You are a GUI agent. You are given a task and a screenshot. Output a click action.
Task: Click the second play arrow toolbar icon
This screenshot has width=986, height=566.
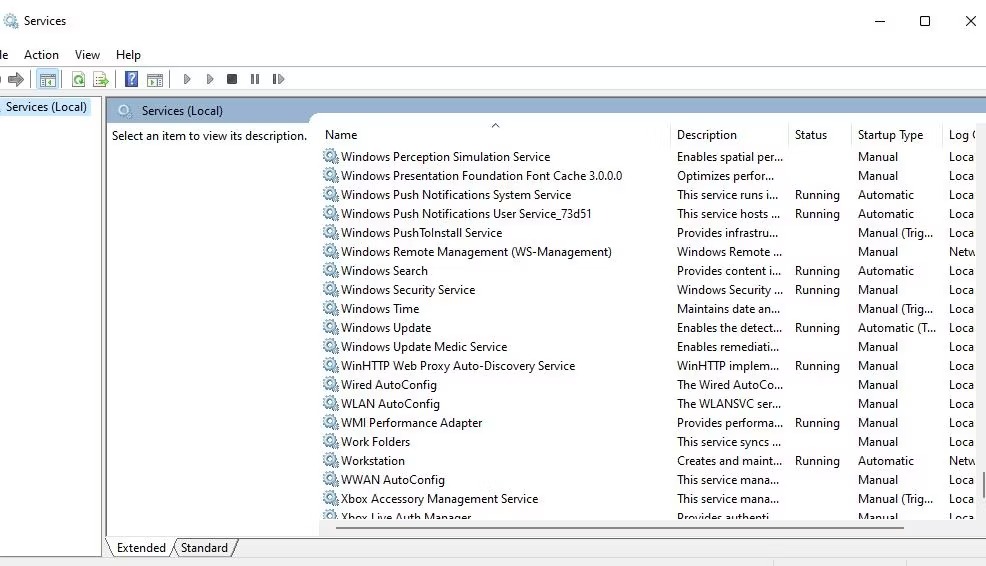210,79
